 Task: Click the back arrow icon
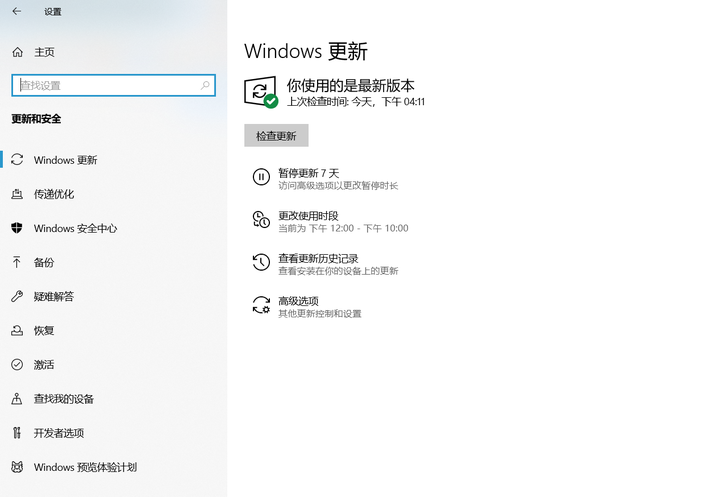pyautogui.click(x=17, y=11)
